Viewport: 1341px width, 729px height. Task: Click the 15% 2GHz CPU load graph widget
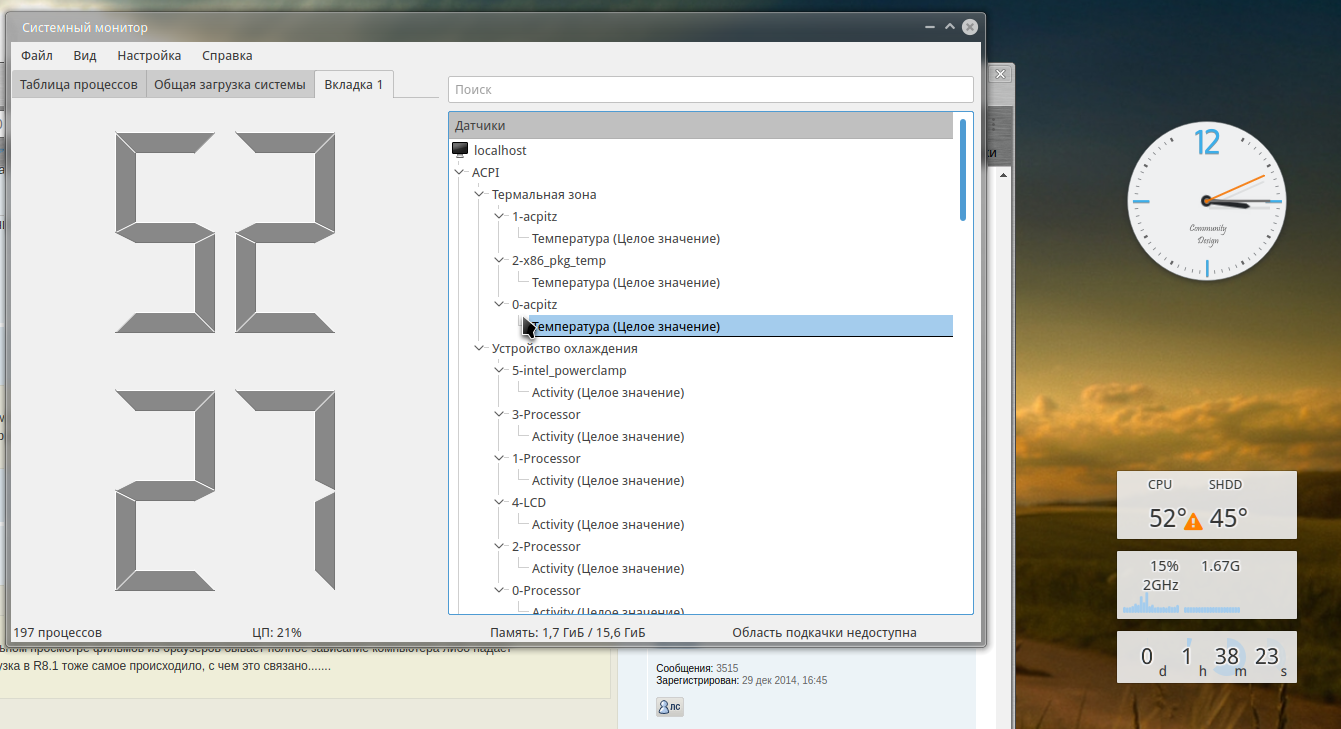pyautogui.click(x=1150, y=584)
